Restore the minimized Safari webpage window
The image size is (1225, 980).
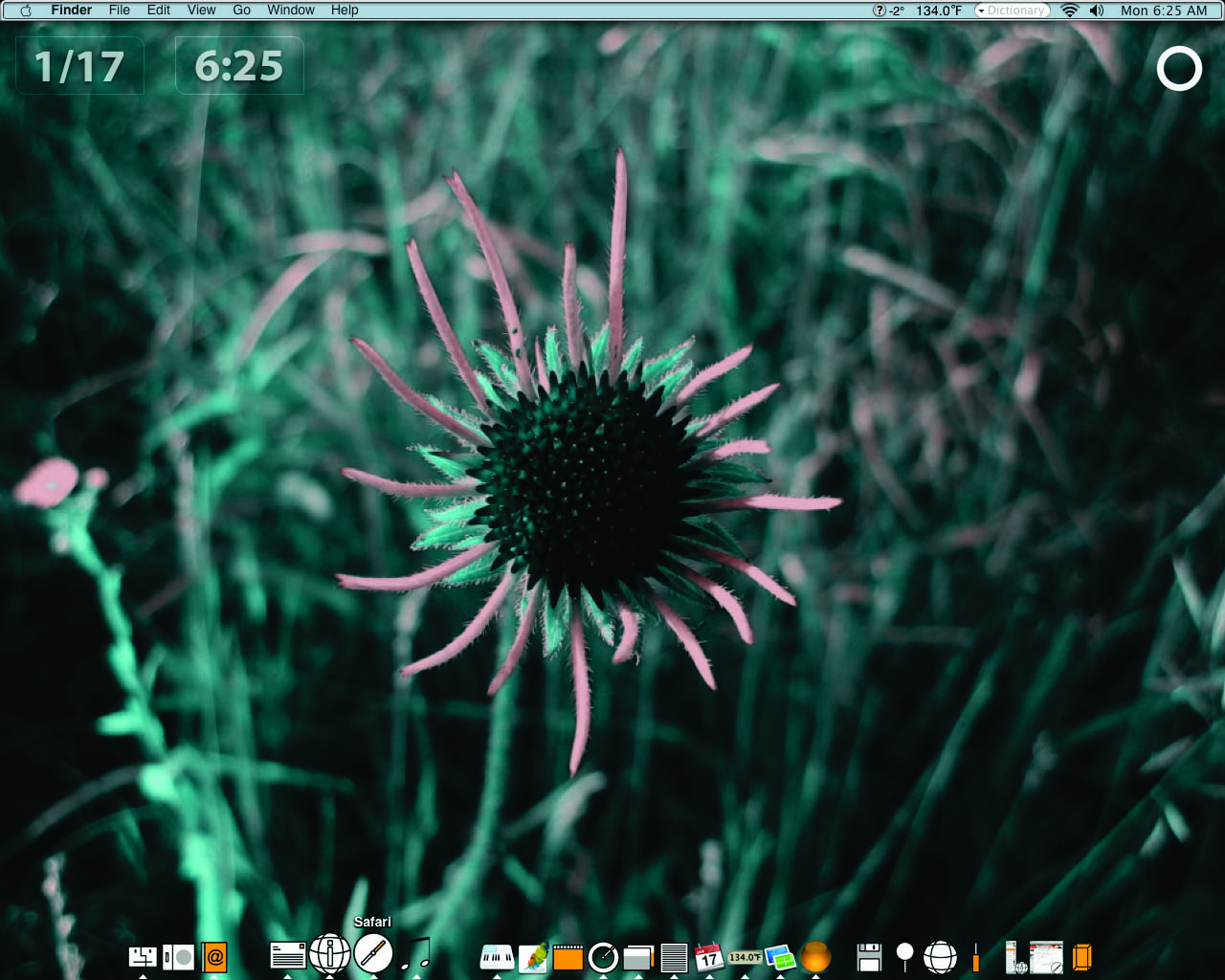pos(1046,956)
